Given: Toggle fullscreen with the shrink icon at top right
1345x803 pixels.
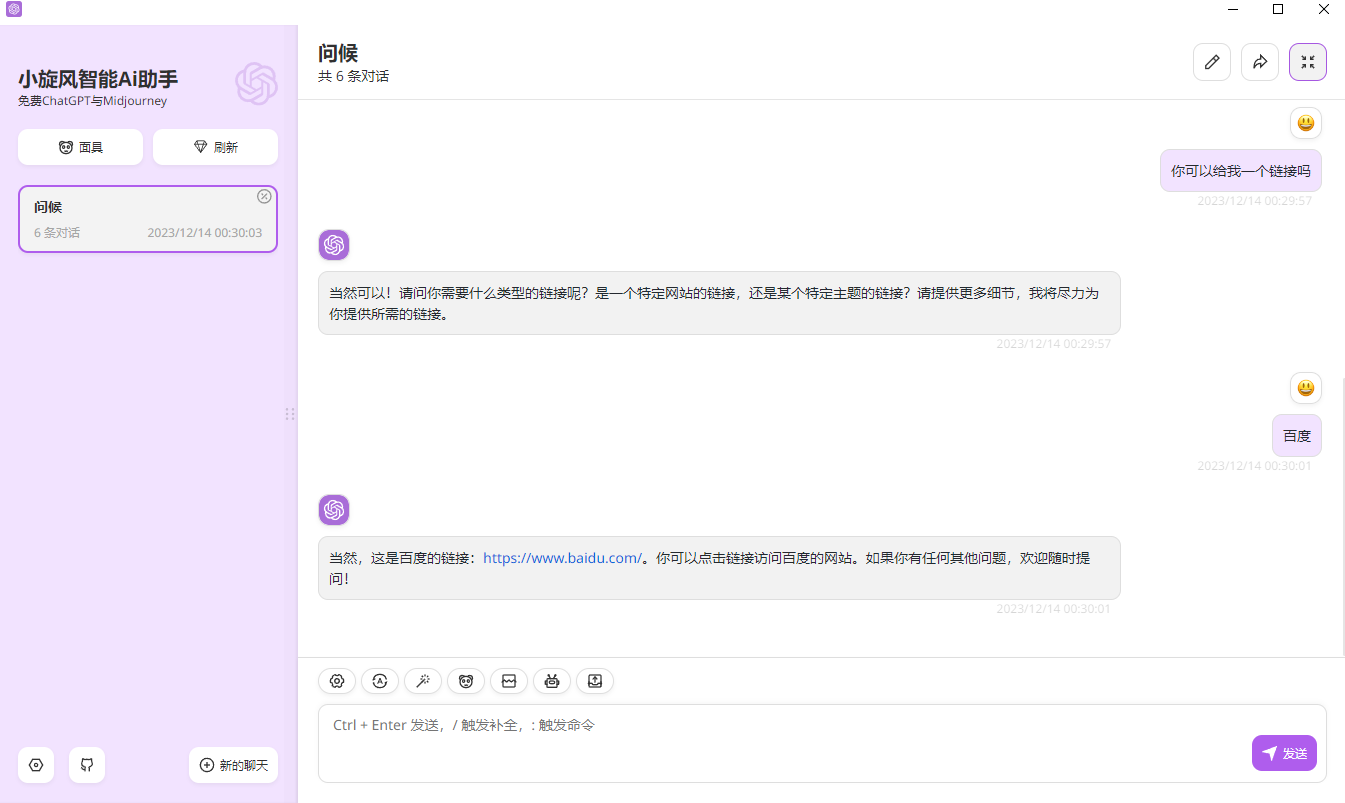Looking at the screenshot, I should tap(1307, 61).
